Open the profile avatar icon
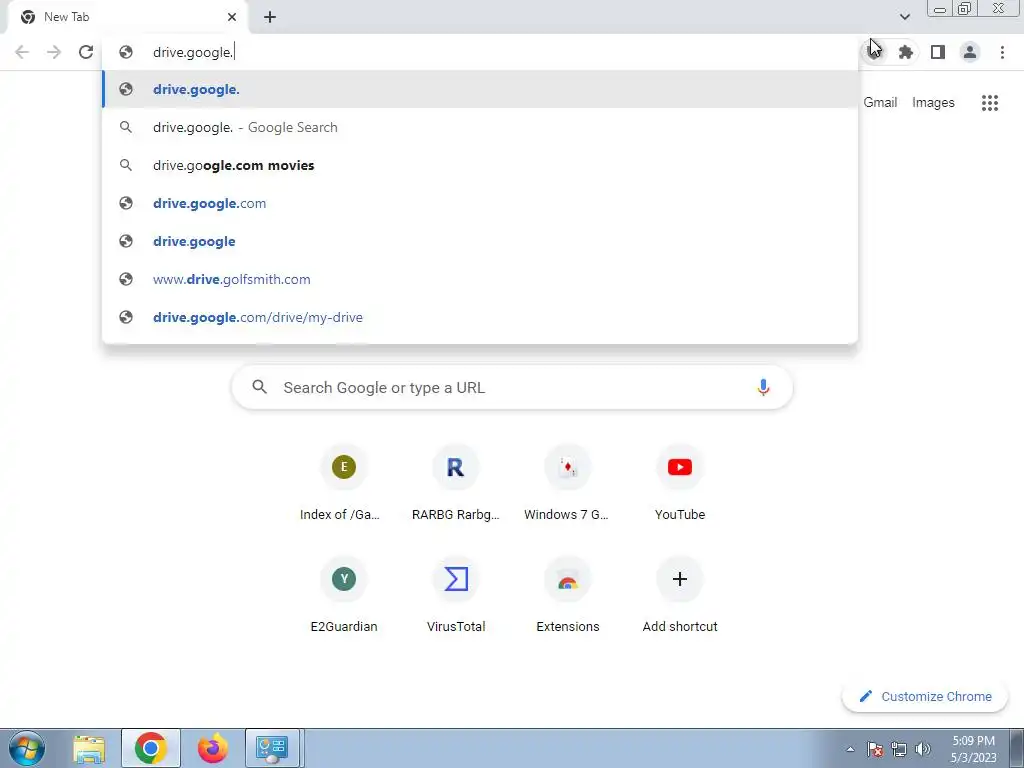 pyautogui.click(x=970, y=52)
